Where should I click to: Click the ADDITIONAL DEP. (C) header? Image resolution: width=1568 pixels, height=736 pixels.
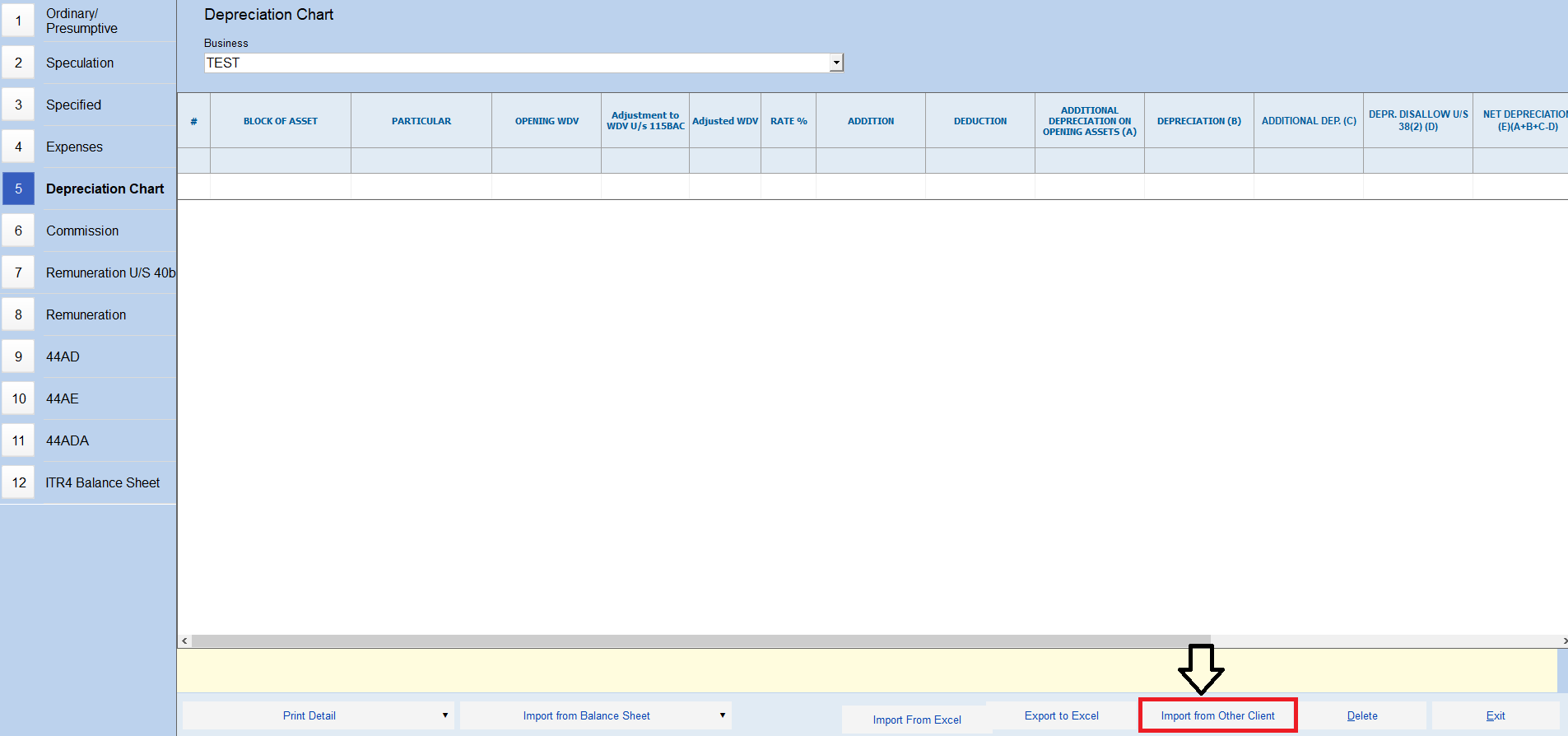pos(1309,121)
